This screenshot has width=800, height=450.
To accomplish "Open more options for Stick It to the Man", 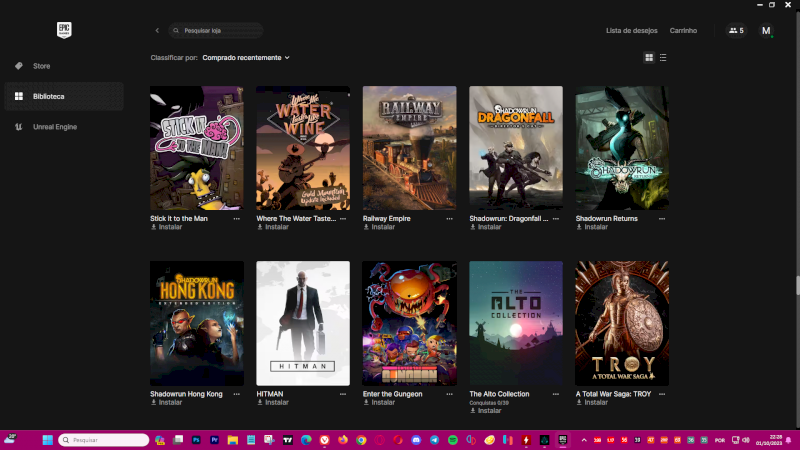I will 237,218.
